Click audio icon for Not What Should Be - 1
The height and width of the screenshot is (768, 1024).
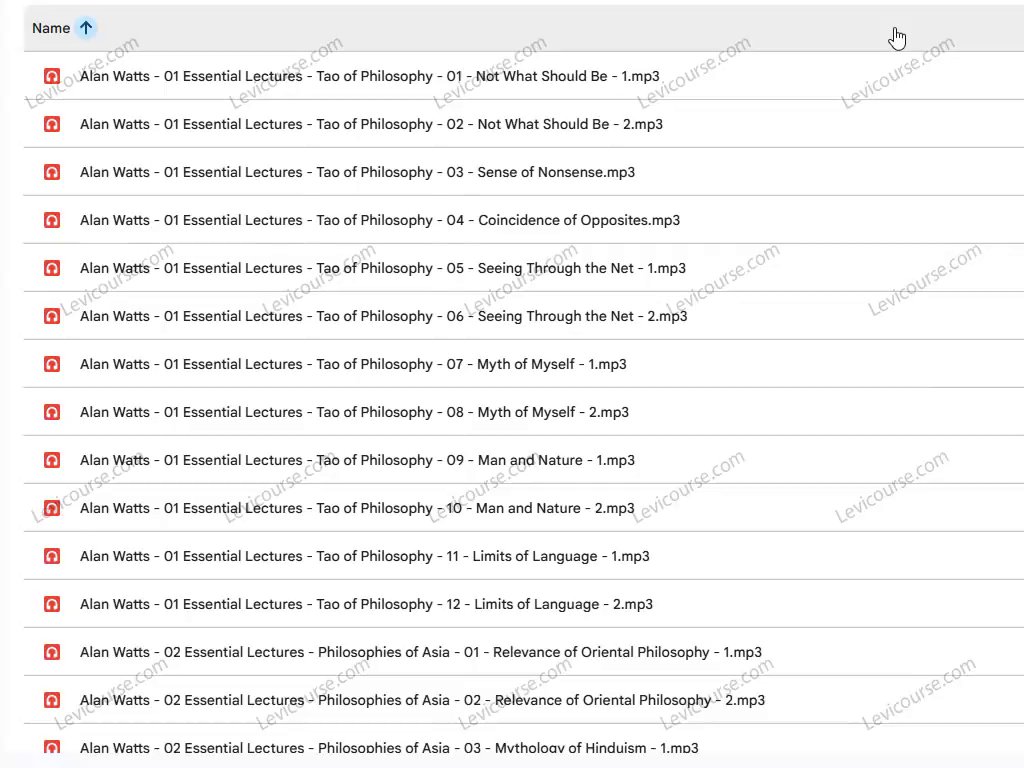[x=52, y=76]
